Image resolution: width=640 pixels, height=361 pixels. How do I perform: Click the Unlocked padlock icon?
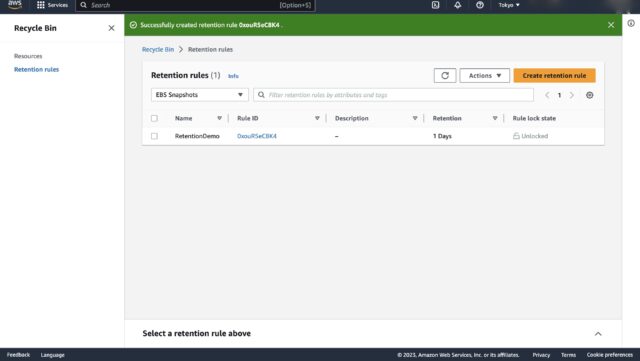tap(516, 136)
